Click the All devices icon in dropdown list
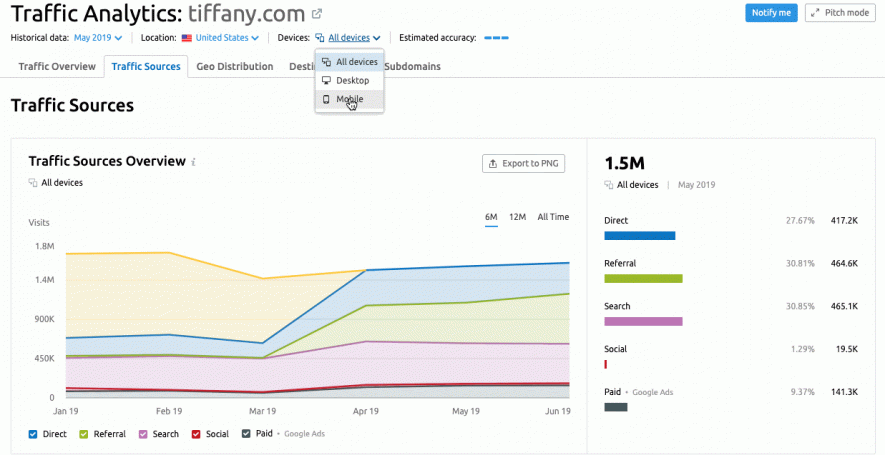This screenshot has height=455, width=885. [x=326, y=62]
